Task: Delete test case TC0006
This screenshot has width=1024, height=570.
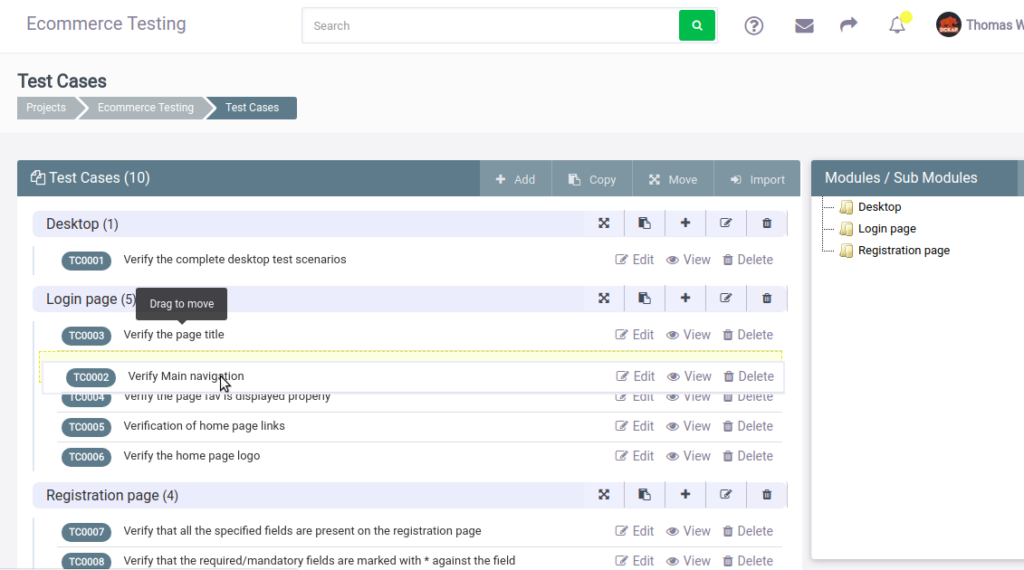Action: point(748,456)
